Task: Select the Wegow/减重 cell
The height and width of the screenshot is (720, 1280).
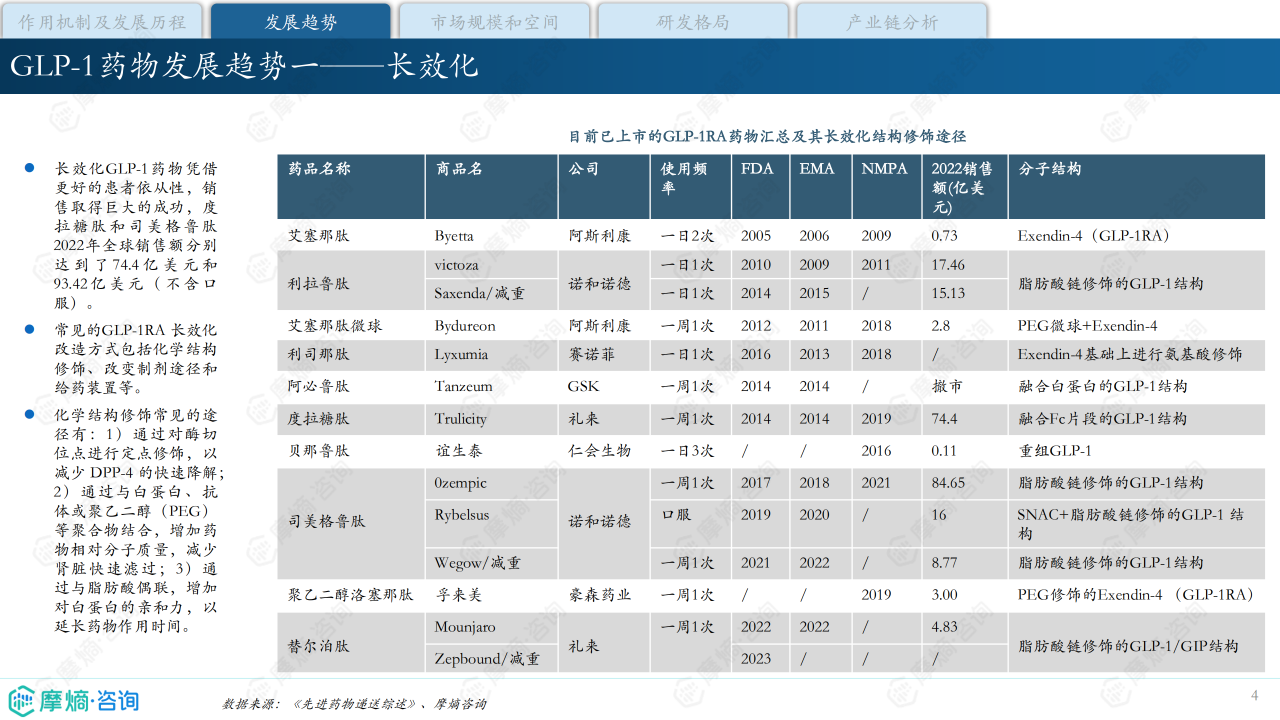Action: point(491,563)
